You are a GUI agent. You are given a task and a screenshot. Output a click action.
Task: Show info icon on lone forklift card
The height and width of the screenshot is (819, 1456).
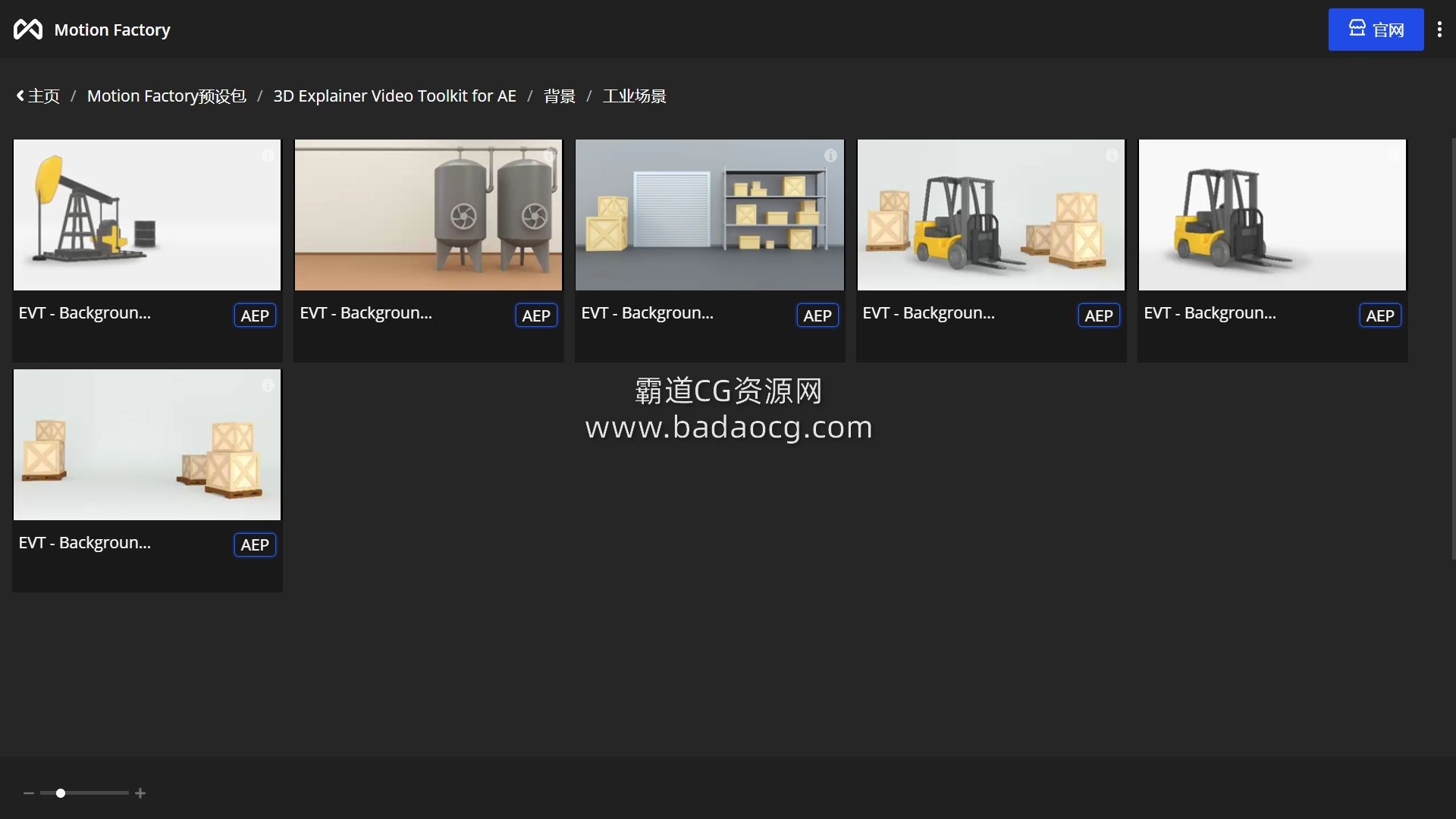point(1393,155)
